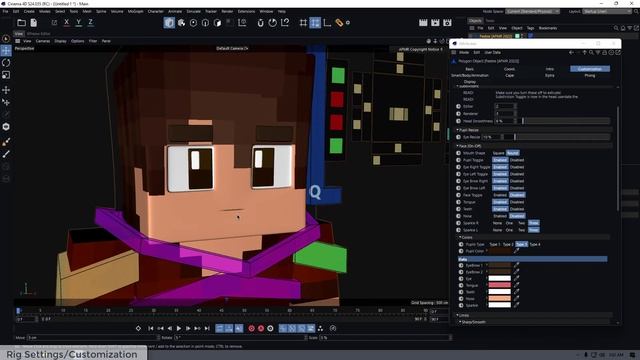This screenshot has width=640, height=360.
Task: Toggle Y axis lock in top toolbar
Action: click(x=78, y=22)
